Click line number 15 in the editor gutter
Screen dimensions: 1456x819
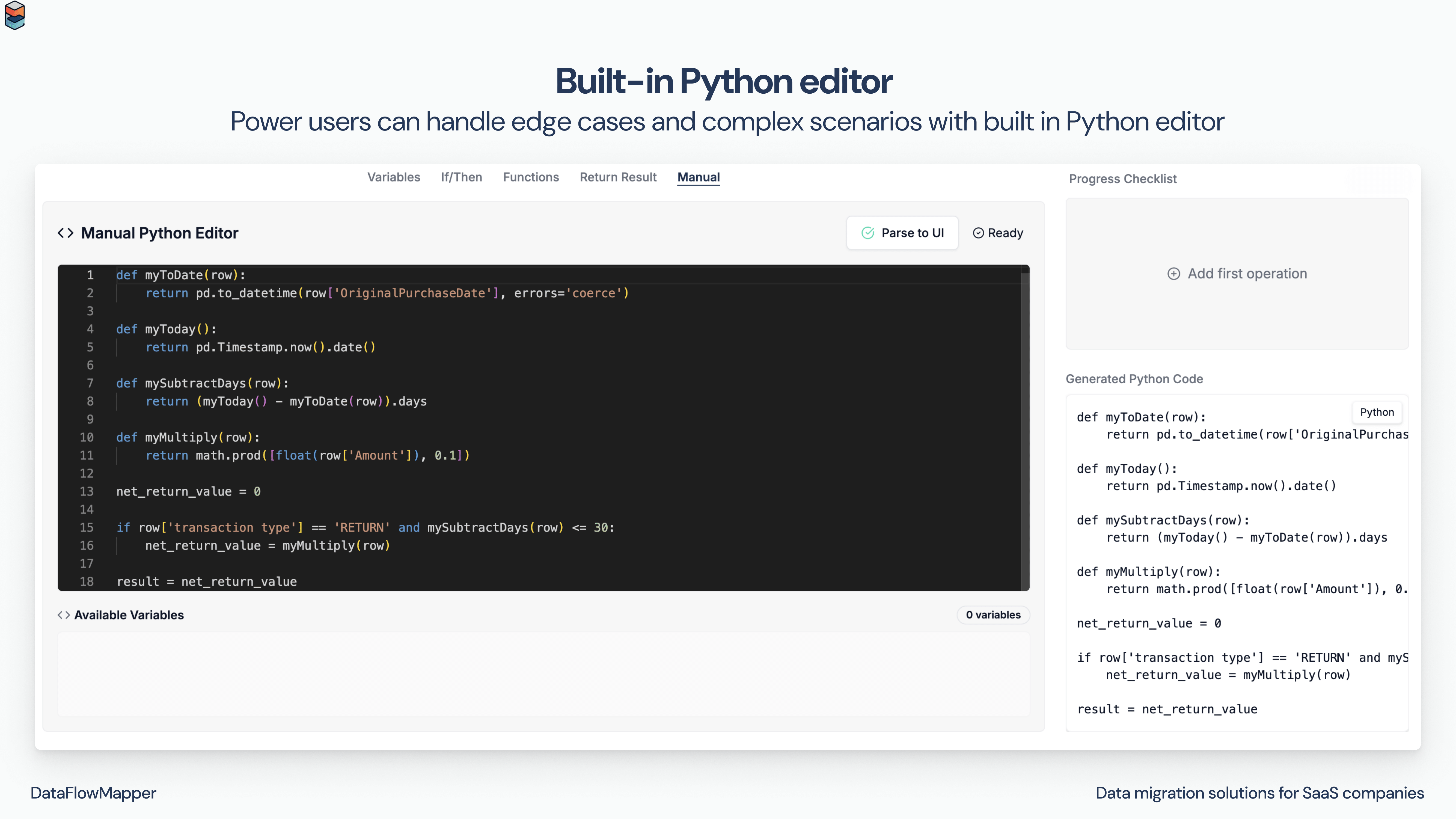pos(87,527)
